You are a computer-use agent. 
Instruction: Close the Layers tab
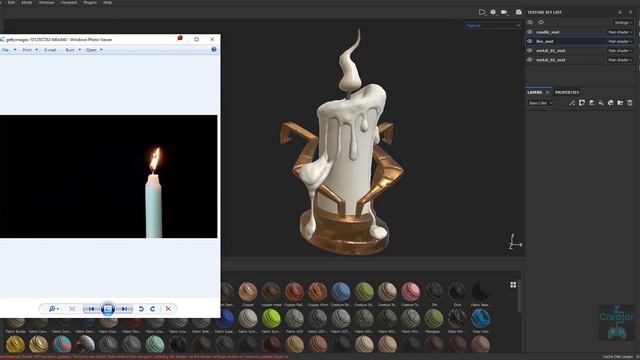pyautogui.click(x=547, y=92)
